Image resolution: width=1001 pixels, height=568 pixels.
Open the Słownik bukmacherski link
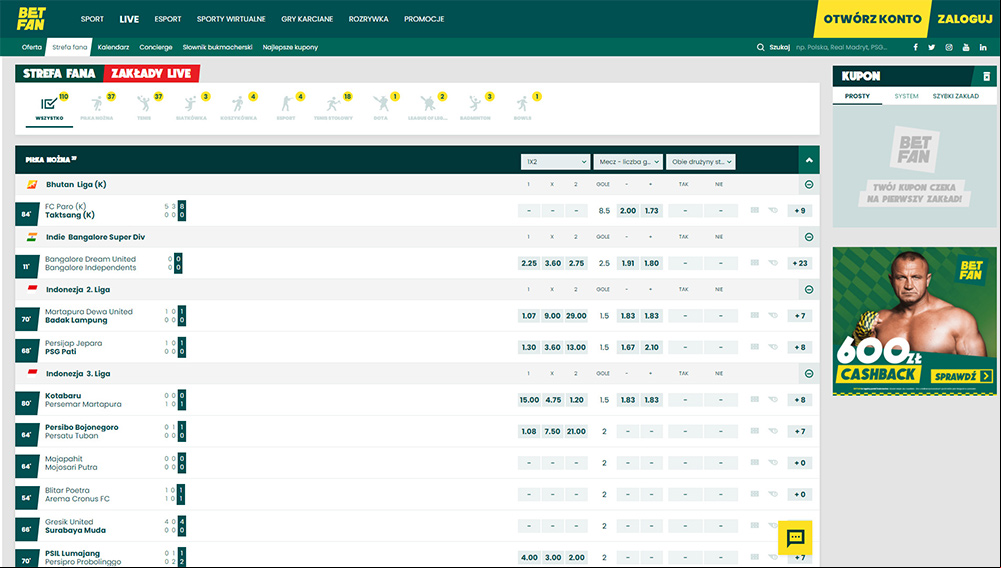coord(217,47)
